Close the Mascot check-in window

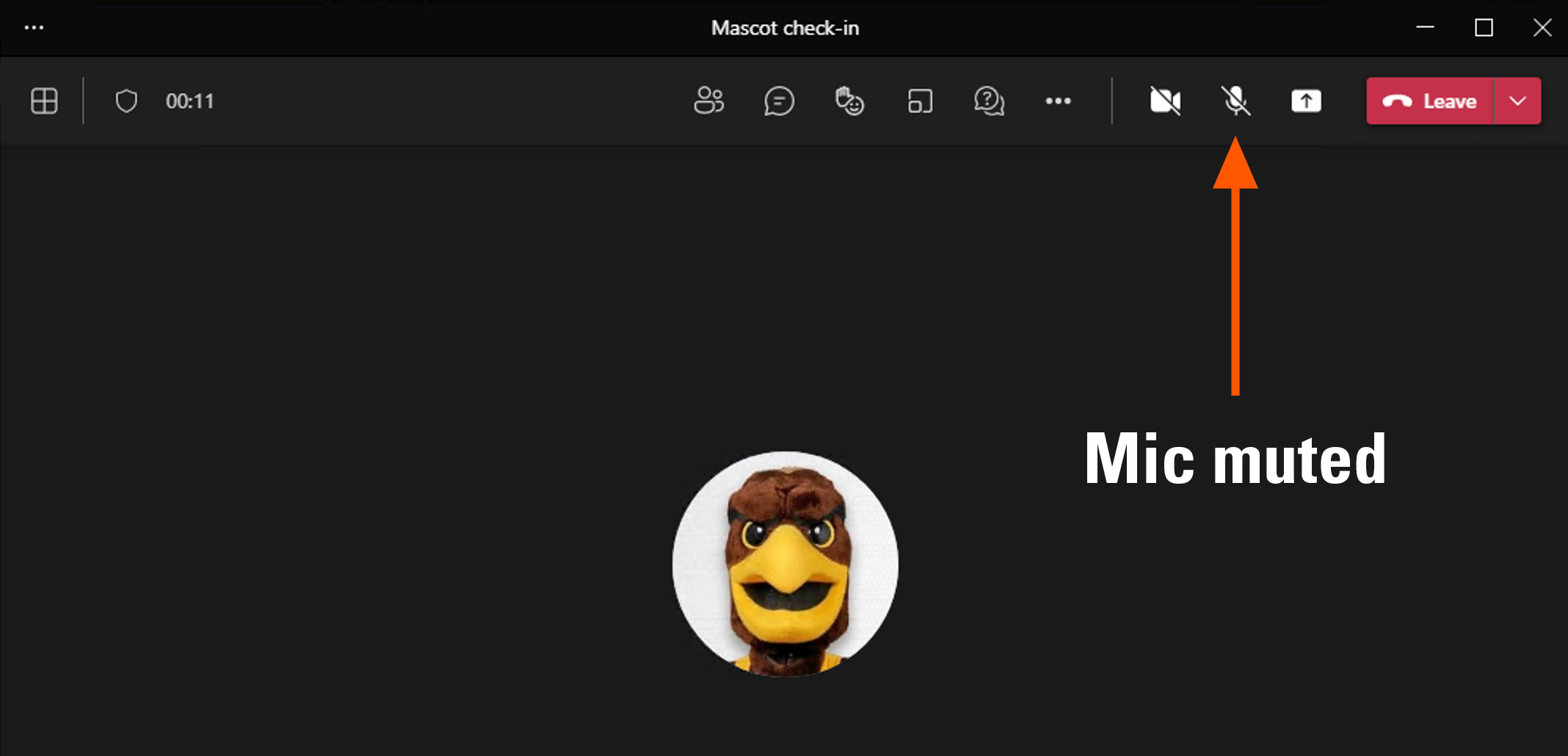coord(1542,28)
